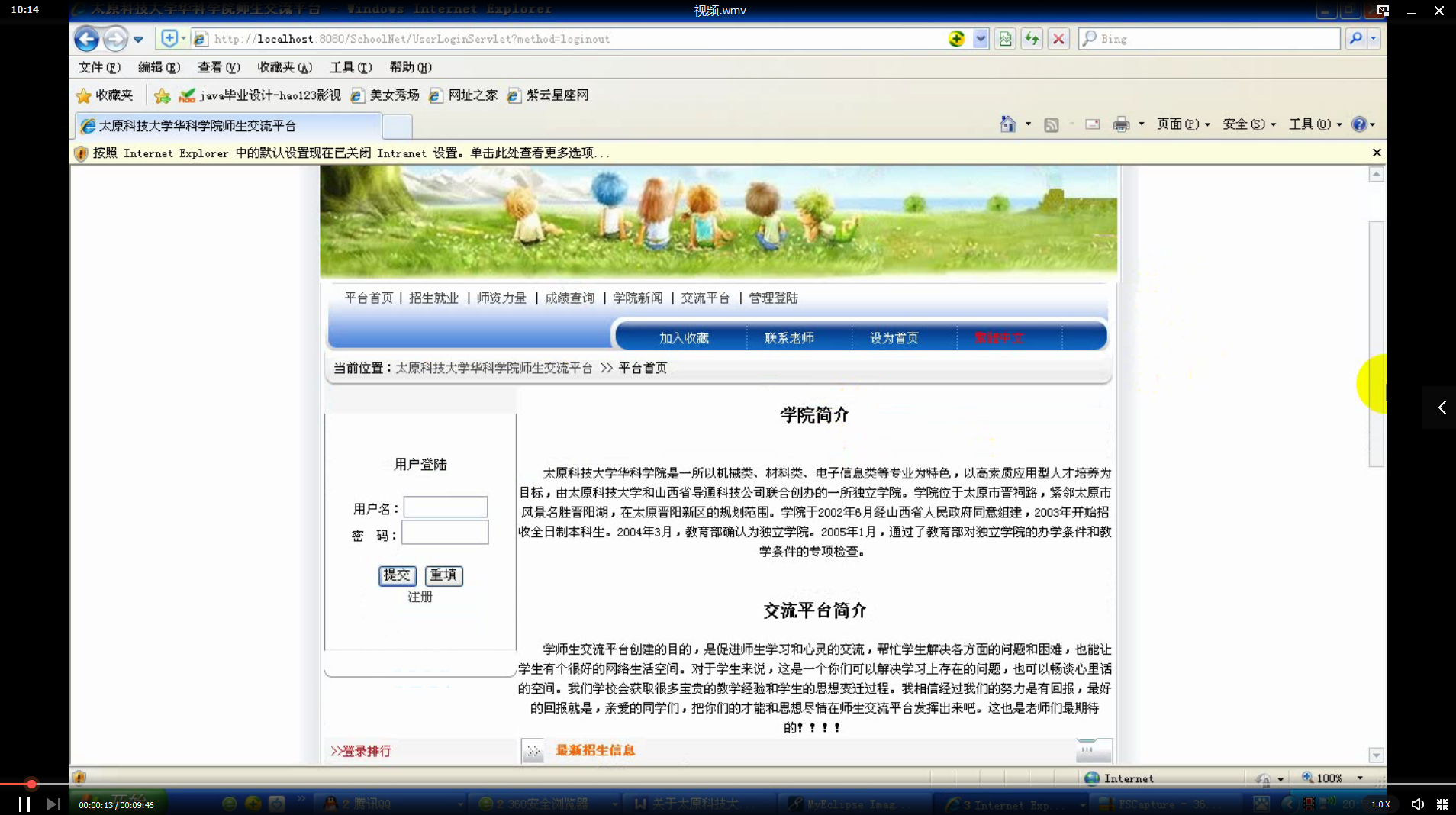Open the 查看(V) menu
The height and width of the screenshot is (815, 1456).
(218, 67)
